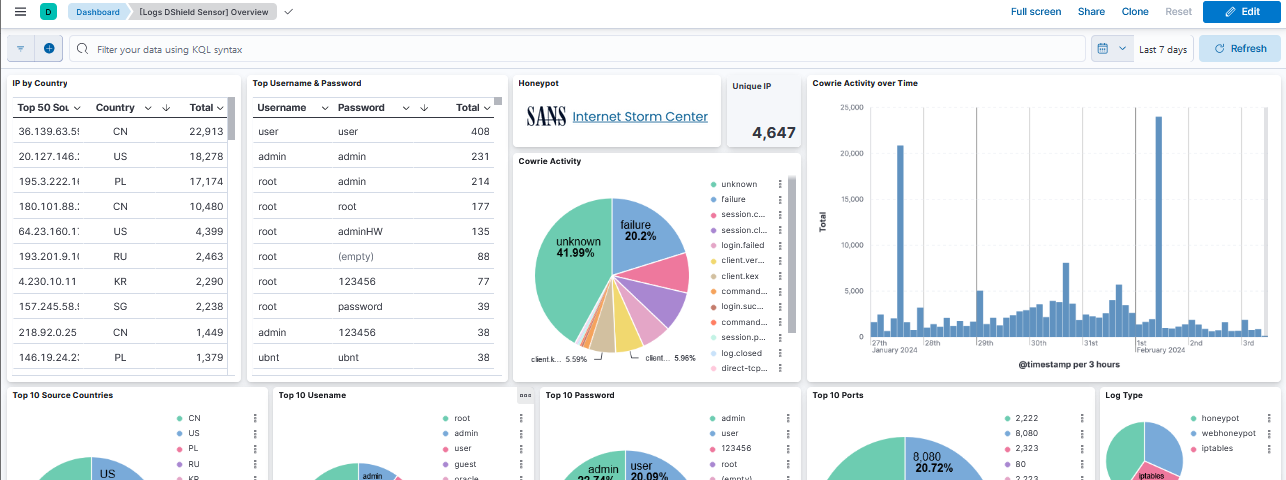Select the 195.3.222 PL table row total 17,174
The height and width of the screenshot is (480, 1286).
[119, 181]
